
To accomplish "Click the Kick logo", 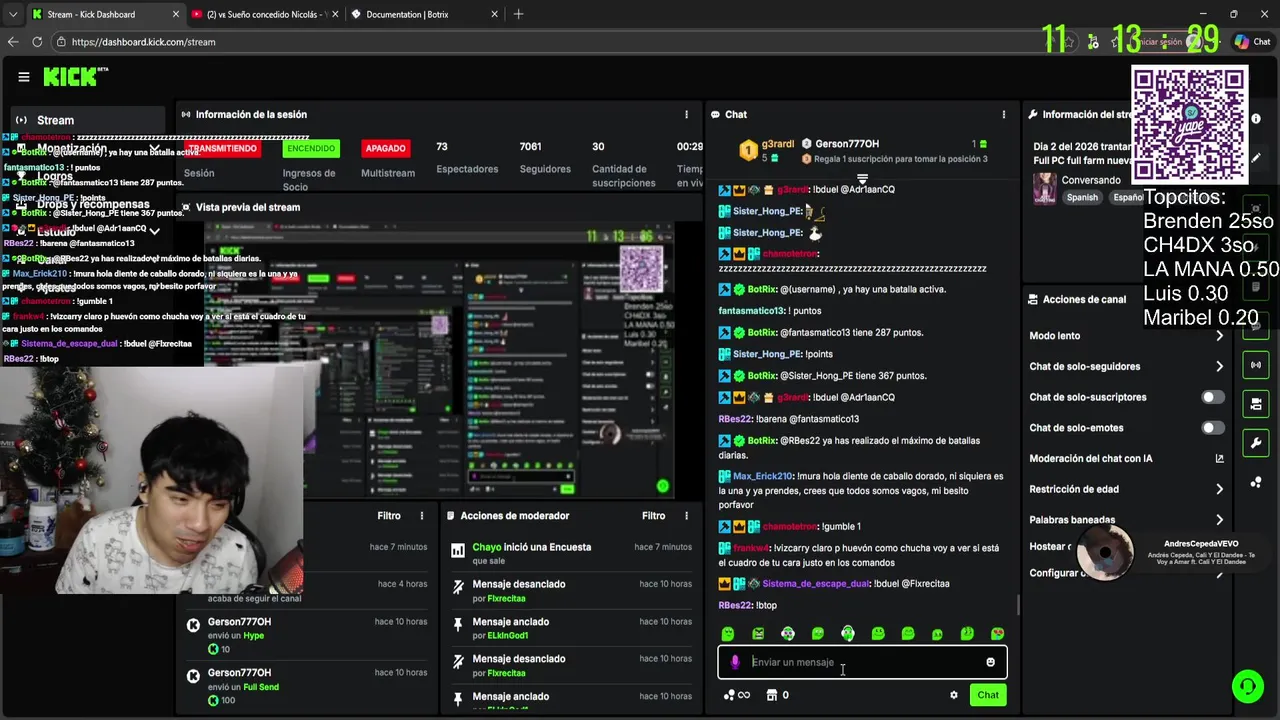I will pyautogui.click(x=75, y=76).
